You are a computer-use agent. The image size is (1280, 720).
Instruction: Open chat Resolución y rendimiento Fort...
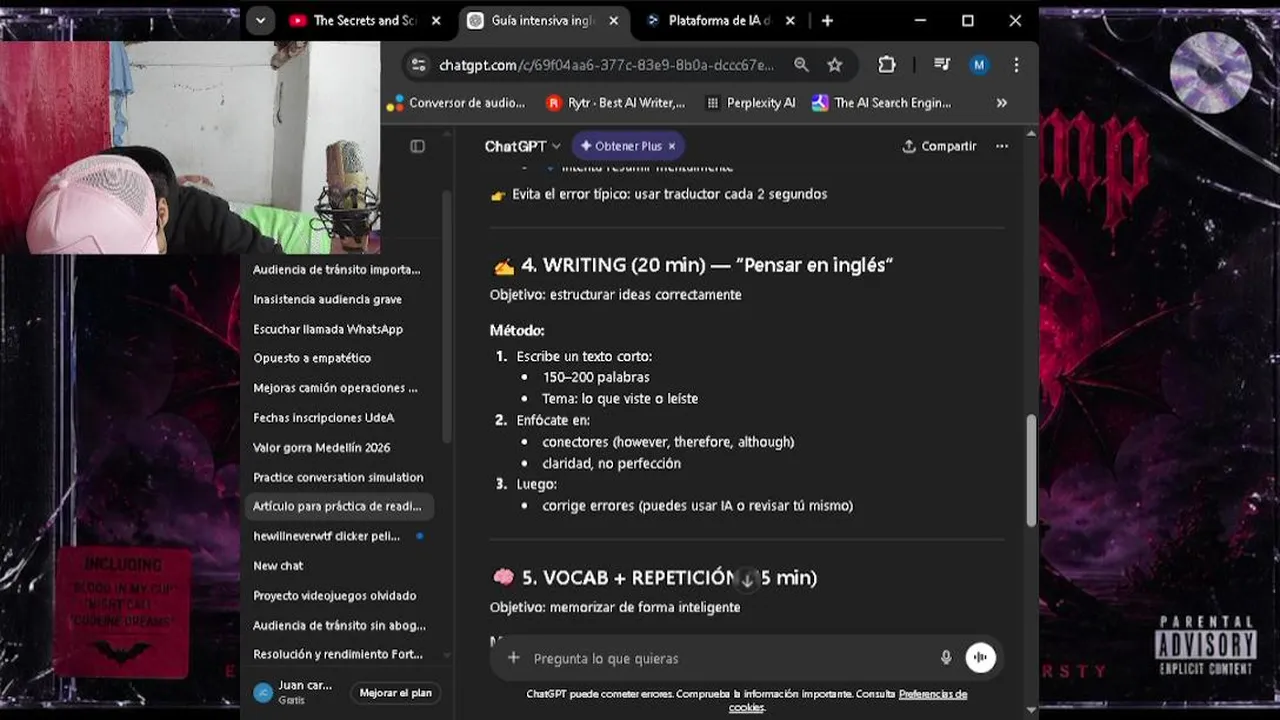click(x=339, y=654)
